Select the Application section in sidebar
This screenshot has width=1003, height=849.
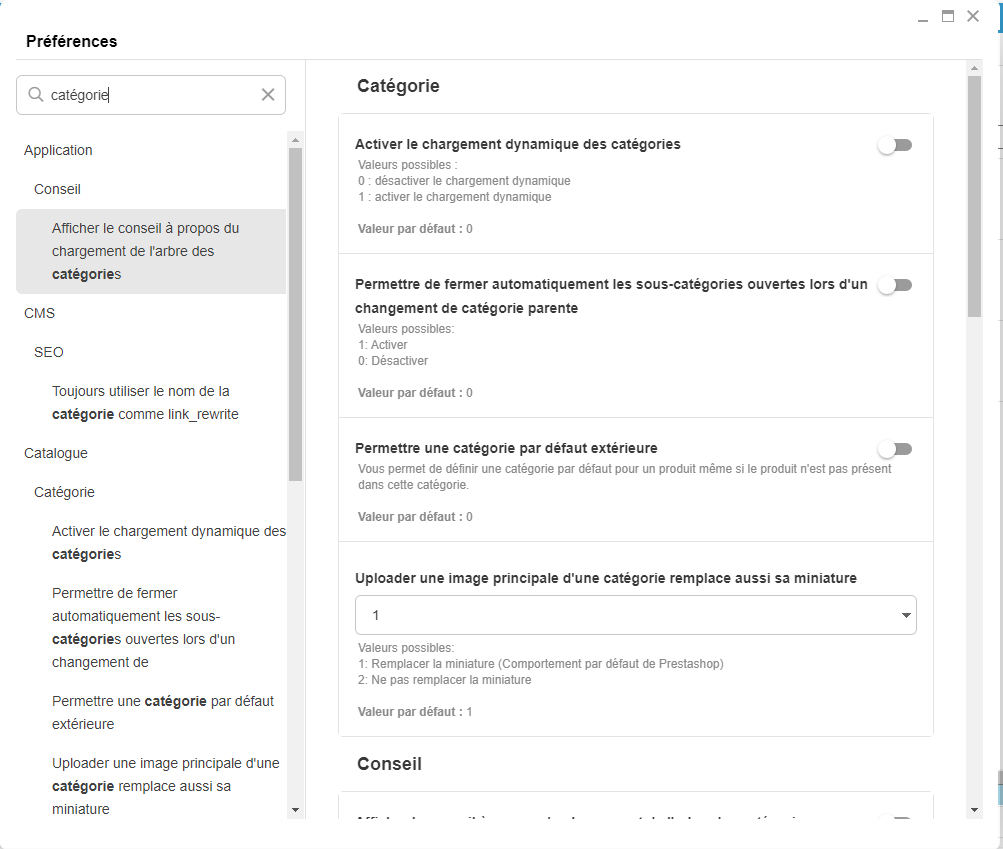(x=58, y=150)
